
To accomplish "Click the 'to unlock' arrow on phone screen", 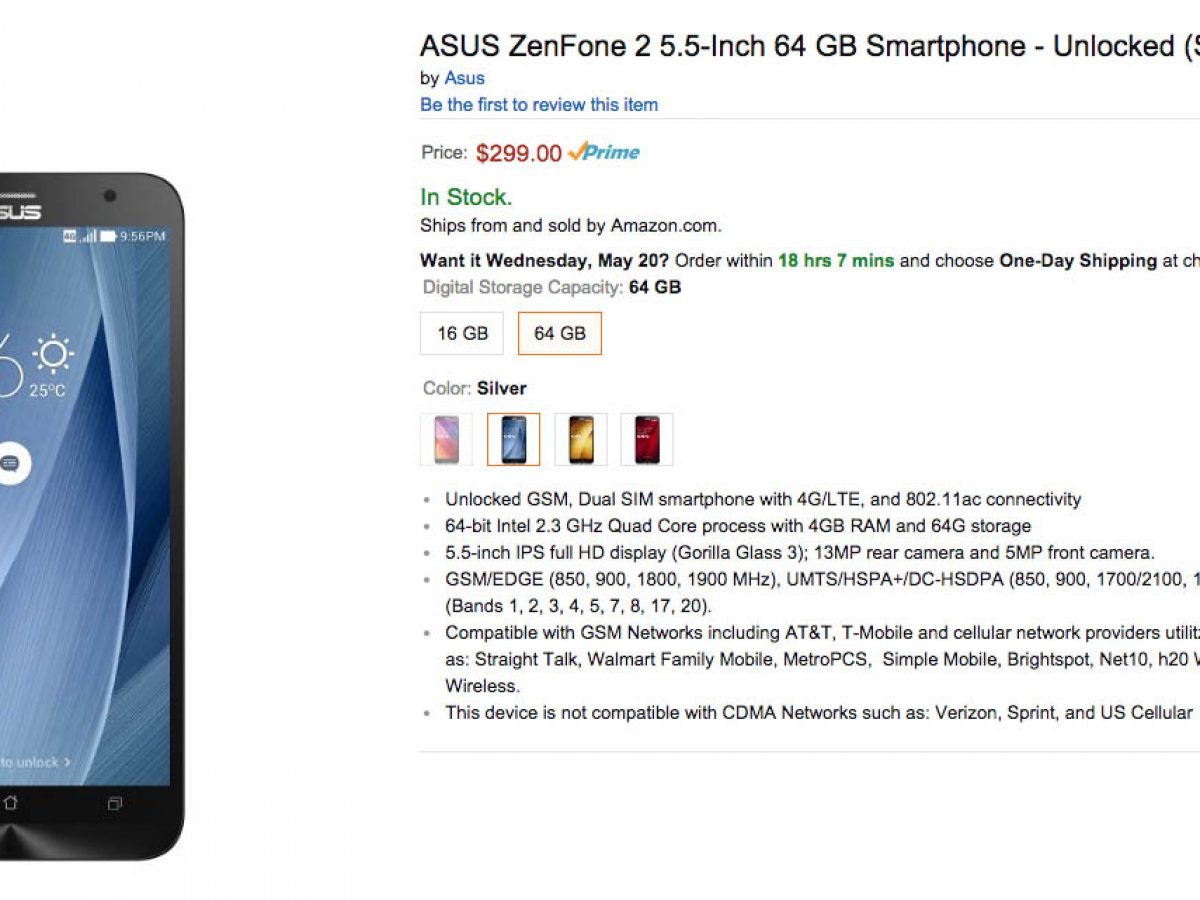I will click(x=66, y=762).
